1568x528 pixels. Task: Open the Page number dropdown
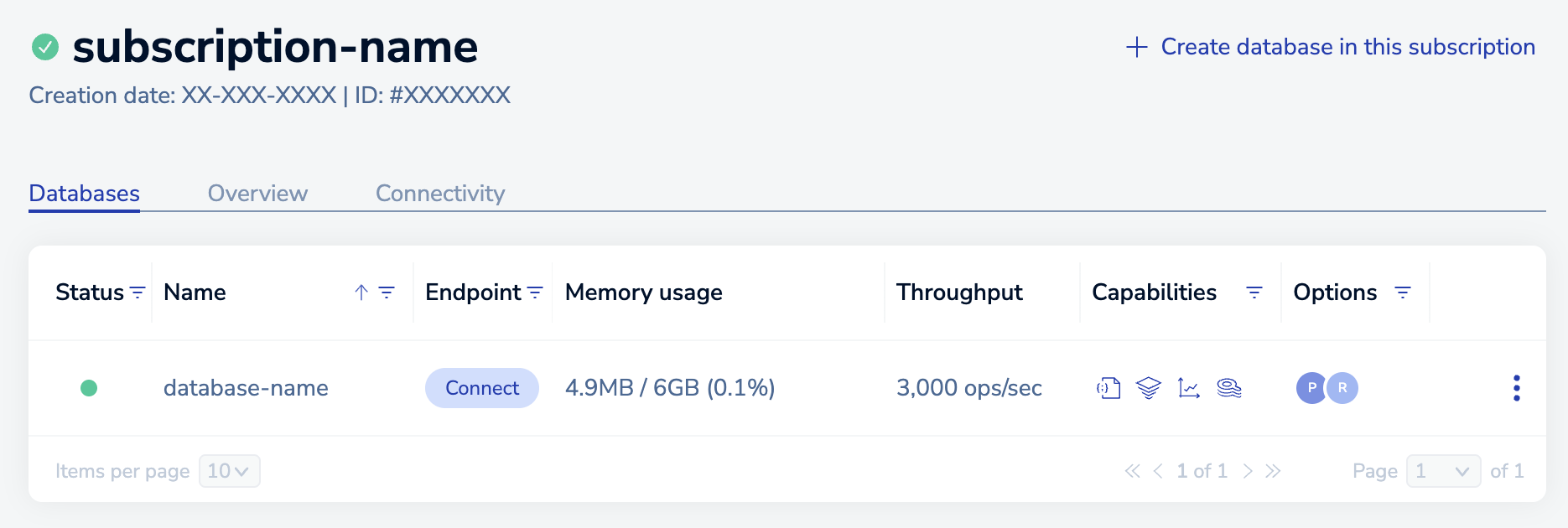pos(1443,471)
